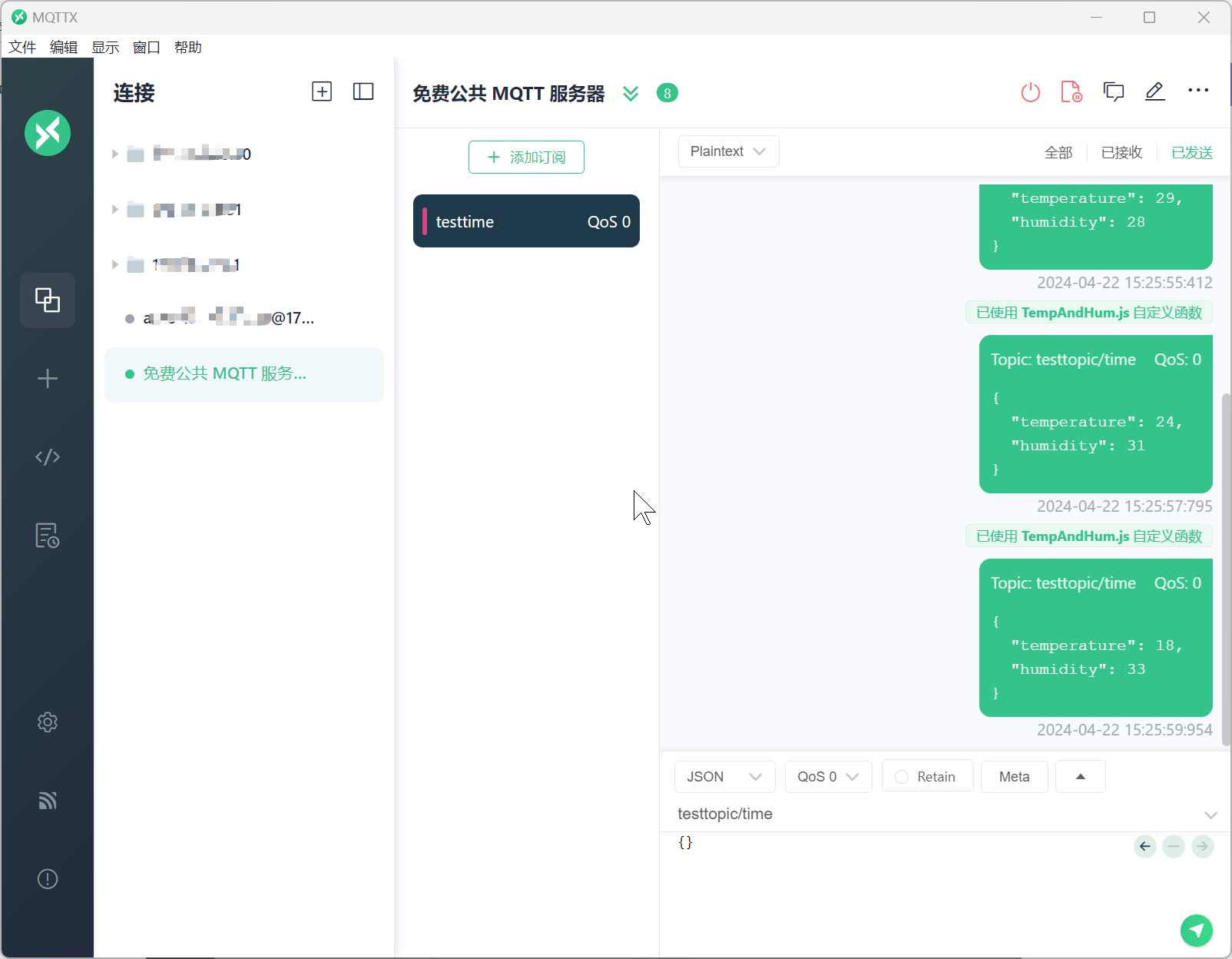Click the timestamp 2024-04-22 15:25:55:412
This screenshot has width=1232, height=959.
point(1124,283)
